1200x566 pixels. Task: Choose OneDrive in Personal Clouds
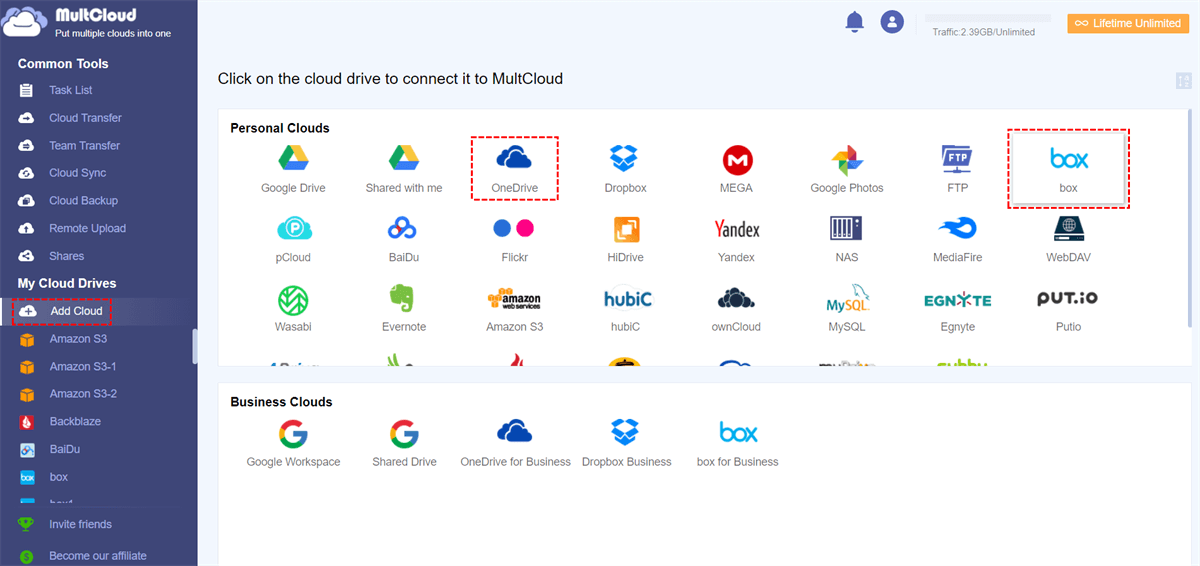(x=514, y=168)
